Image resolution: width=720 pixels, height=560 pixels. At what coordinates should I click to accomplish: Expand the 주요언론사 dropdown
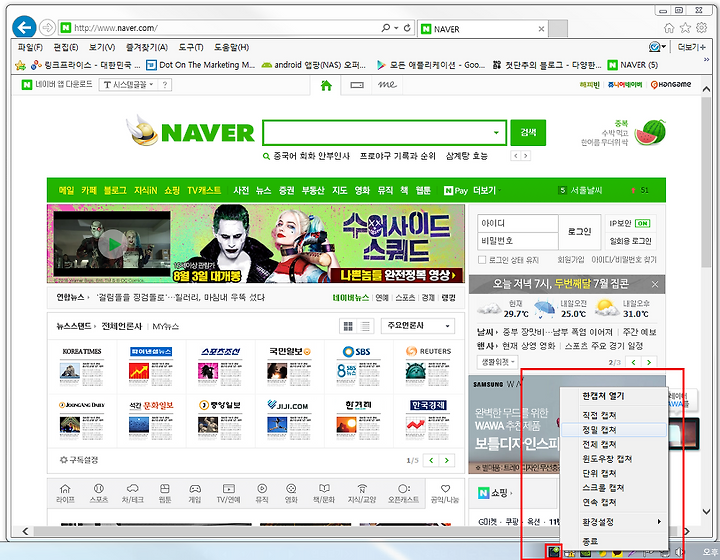(418, 326)
